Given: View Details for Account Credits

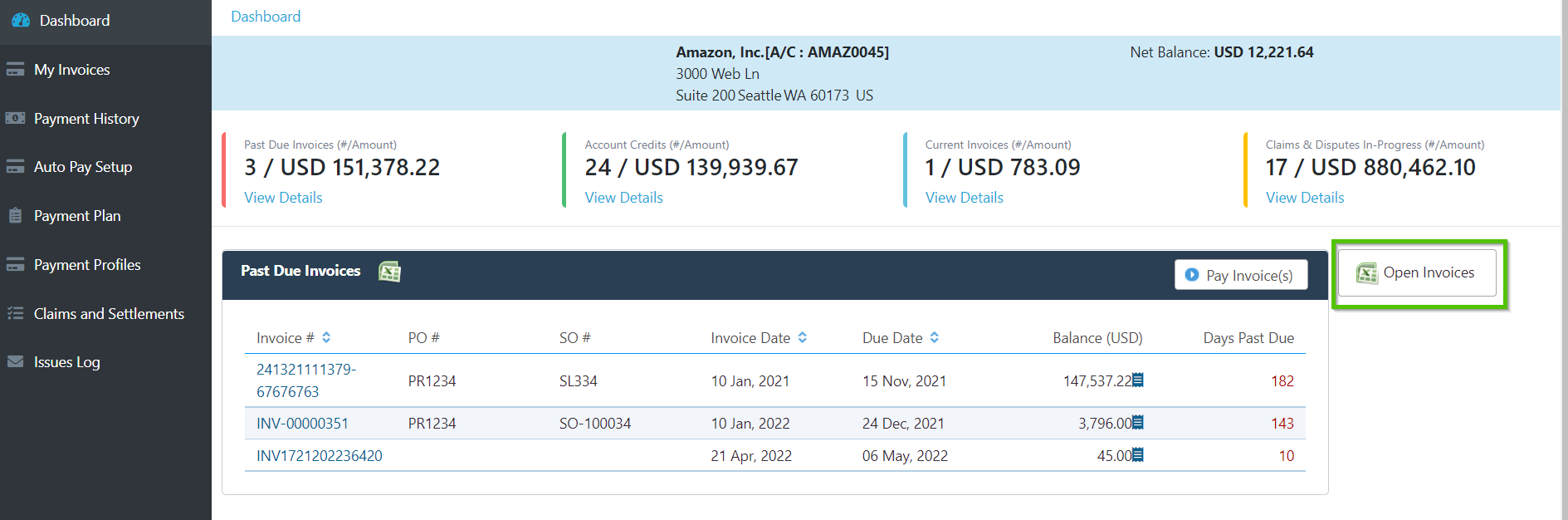Looking at the screenshot, I should 623,198.
